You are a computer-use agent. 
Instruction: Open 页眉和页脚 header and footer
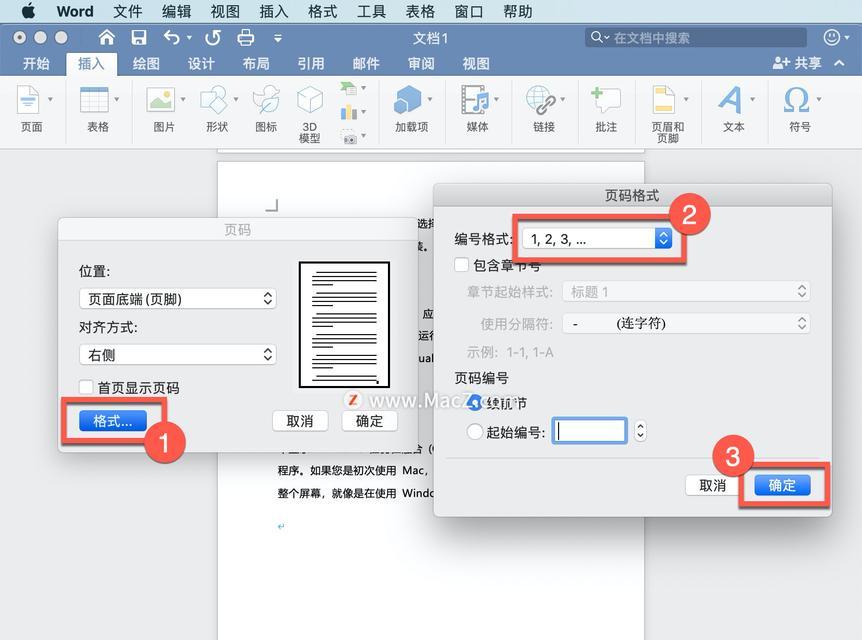[664, 100]
